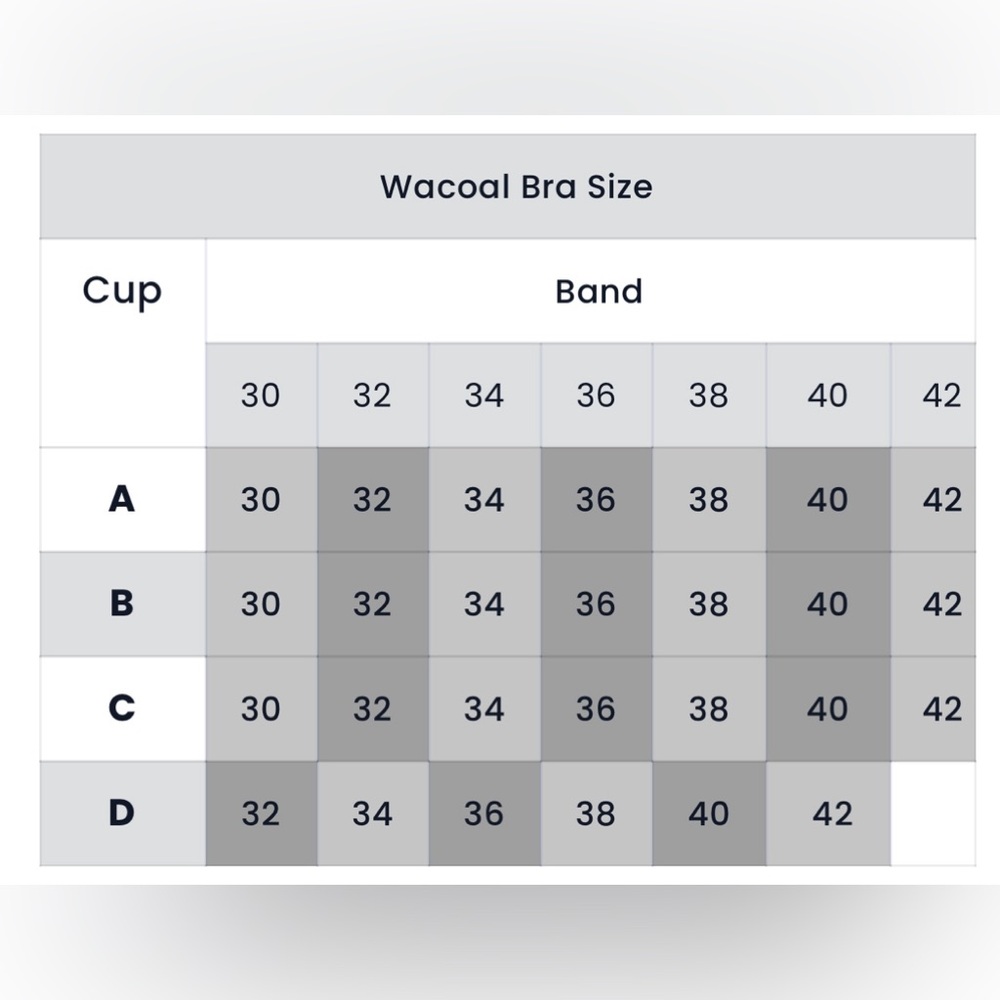1000x1000 pixels.
Task: Click the Wacoal Bra Size title header
Action: click(x=508, y=186)
